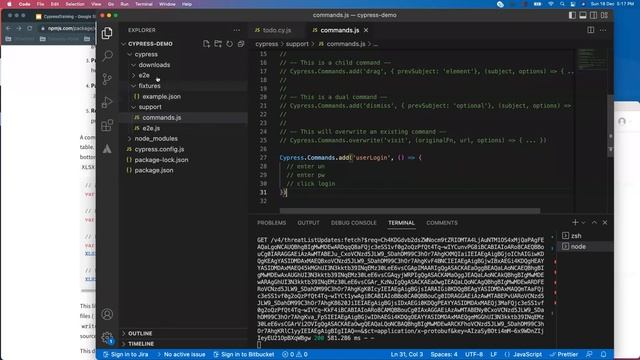Open the Atlassian sidebar icon
The width and height of the screenshot is (640, 360).
107,149
